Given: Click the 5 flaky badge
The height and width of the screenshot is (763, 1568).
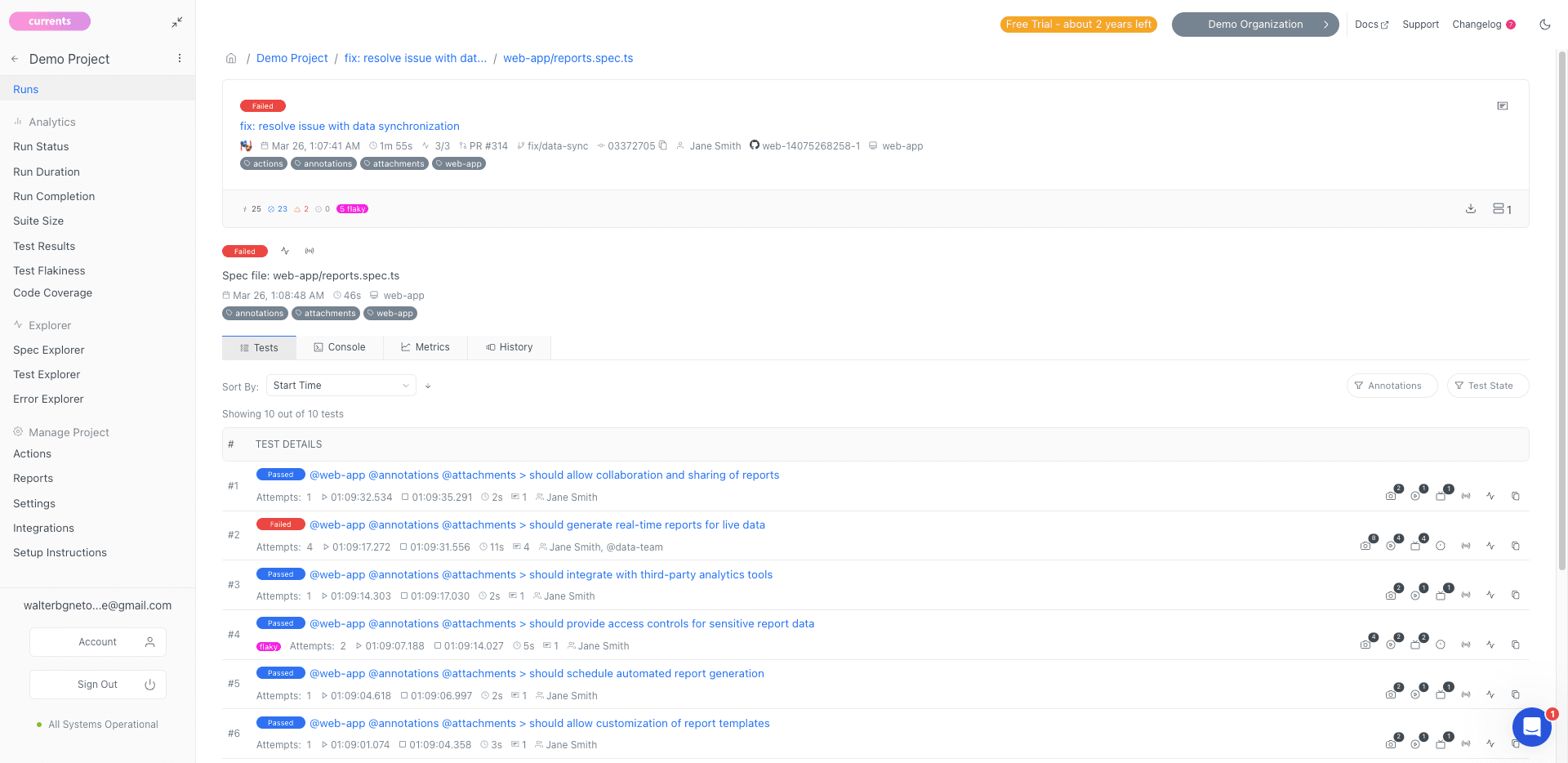Looking at the screenshot, I should click(353, 209).
